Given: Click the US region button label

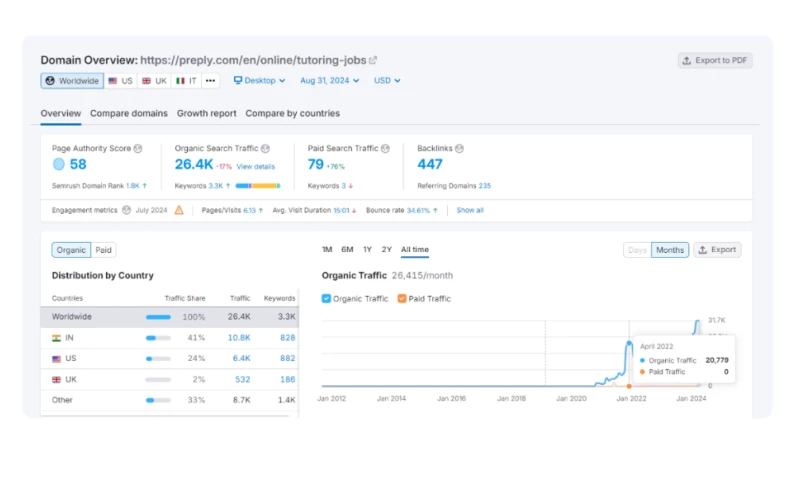Looking at the screenshot, I should [127, 81].
